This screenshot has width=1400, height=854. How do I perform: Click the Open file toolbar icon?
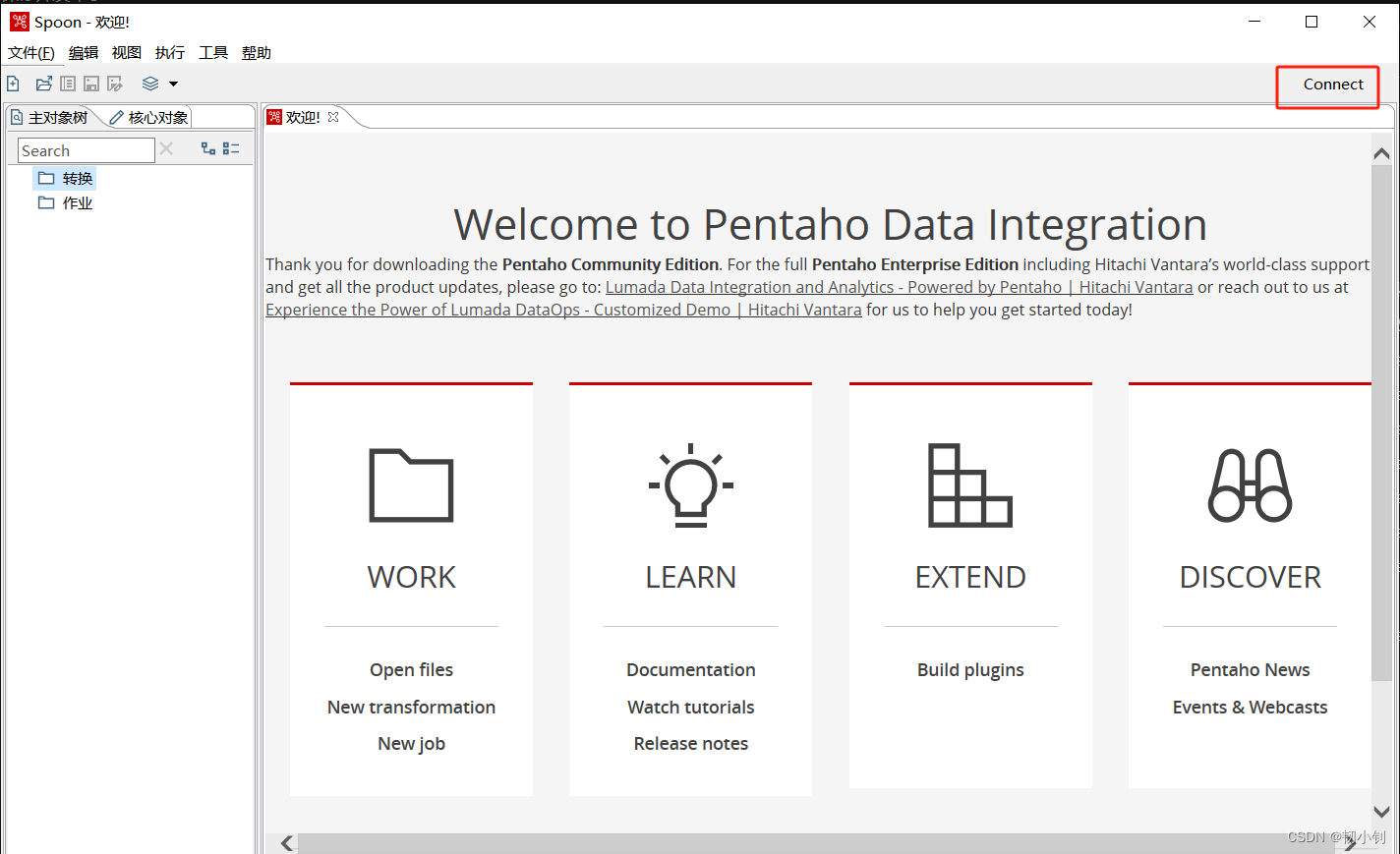(44, 84)
